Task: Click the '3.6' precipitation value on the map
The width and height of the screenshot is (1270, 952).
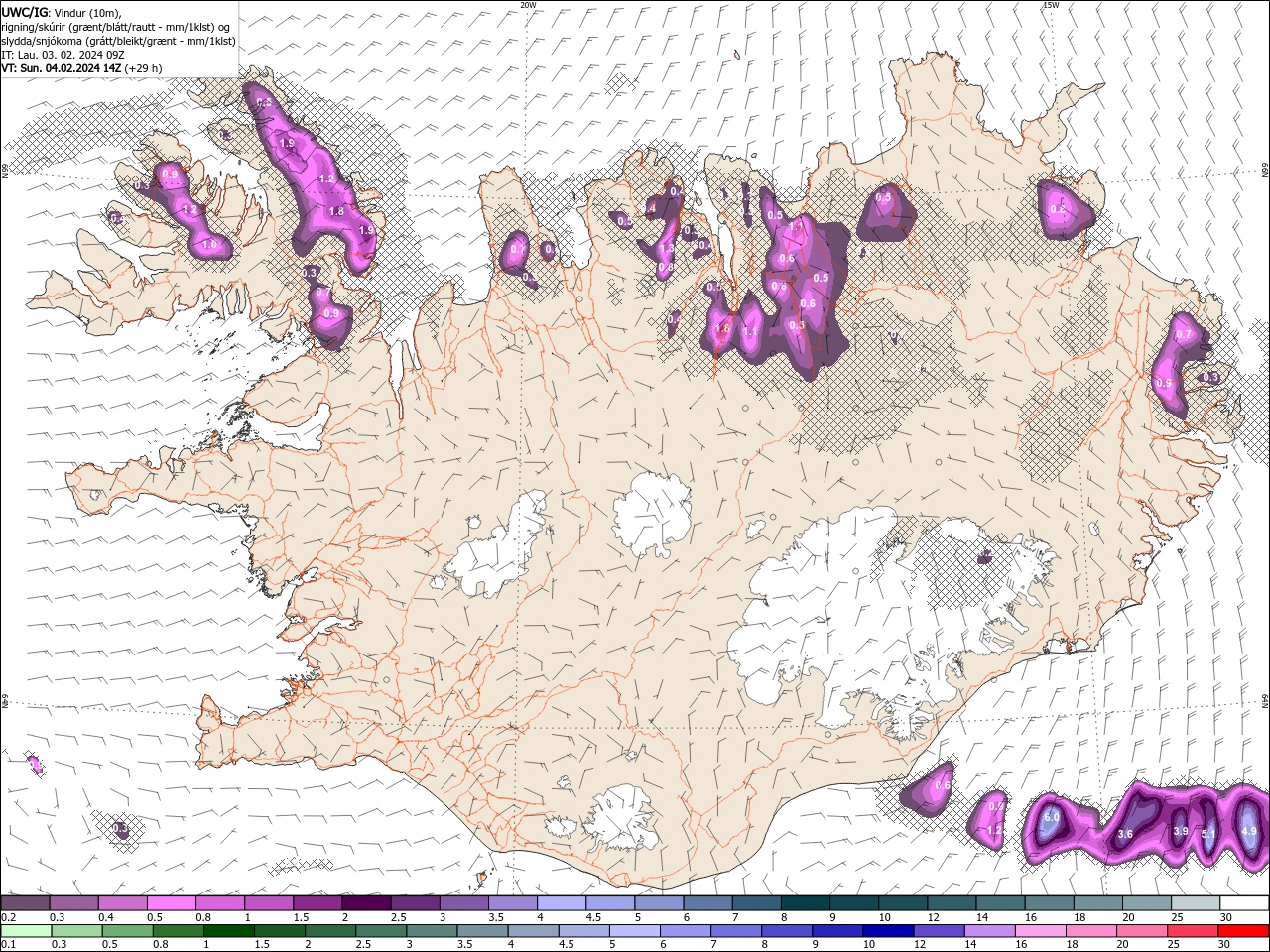Action: (x=1125, y=835)
